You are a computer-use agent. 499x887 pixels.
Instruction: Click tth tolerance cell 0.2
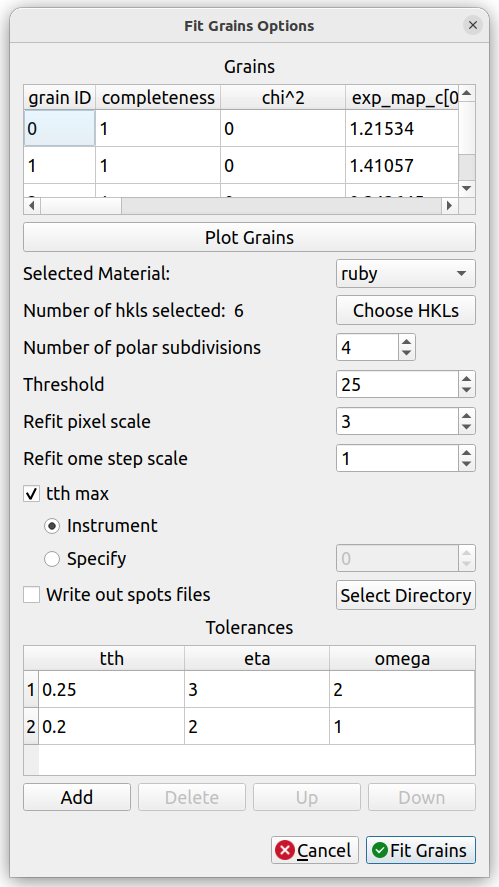(x=111, y=726)
